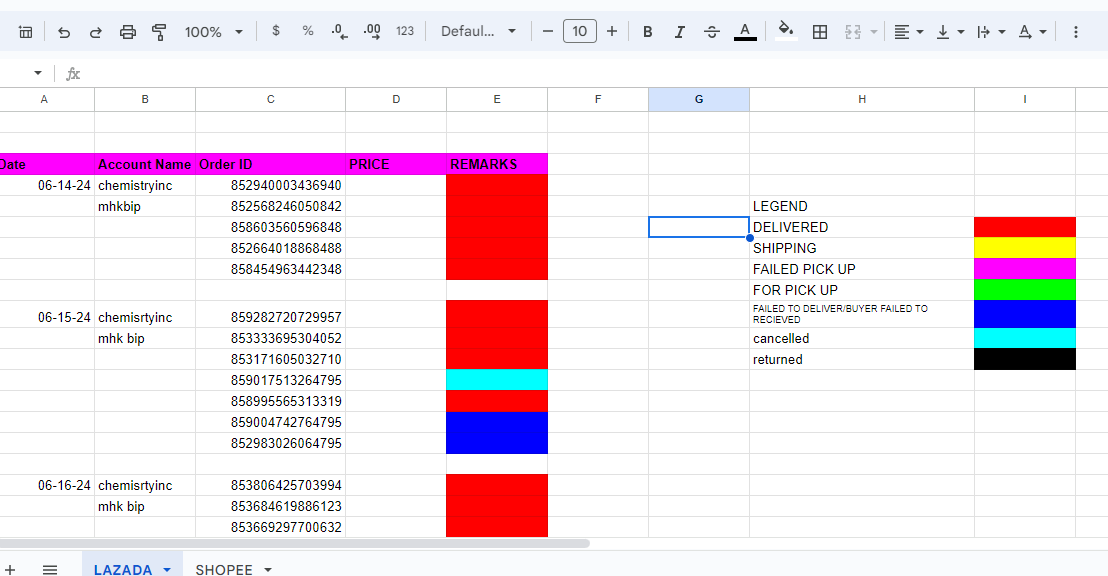Select the REMARKS header cell
Screen dimensions: 1108x576
tap(497, 164)
